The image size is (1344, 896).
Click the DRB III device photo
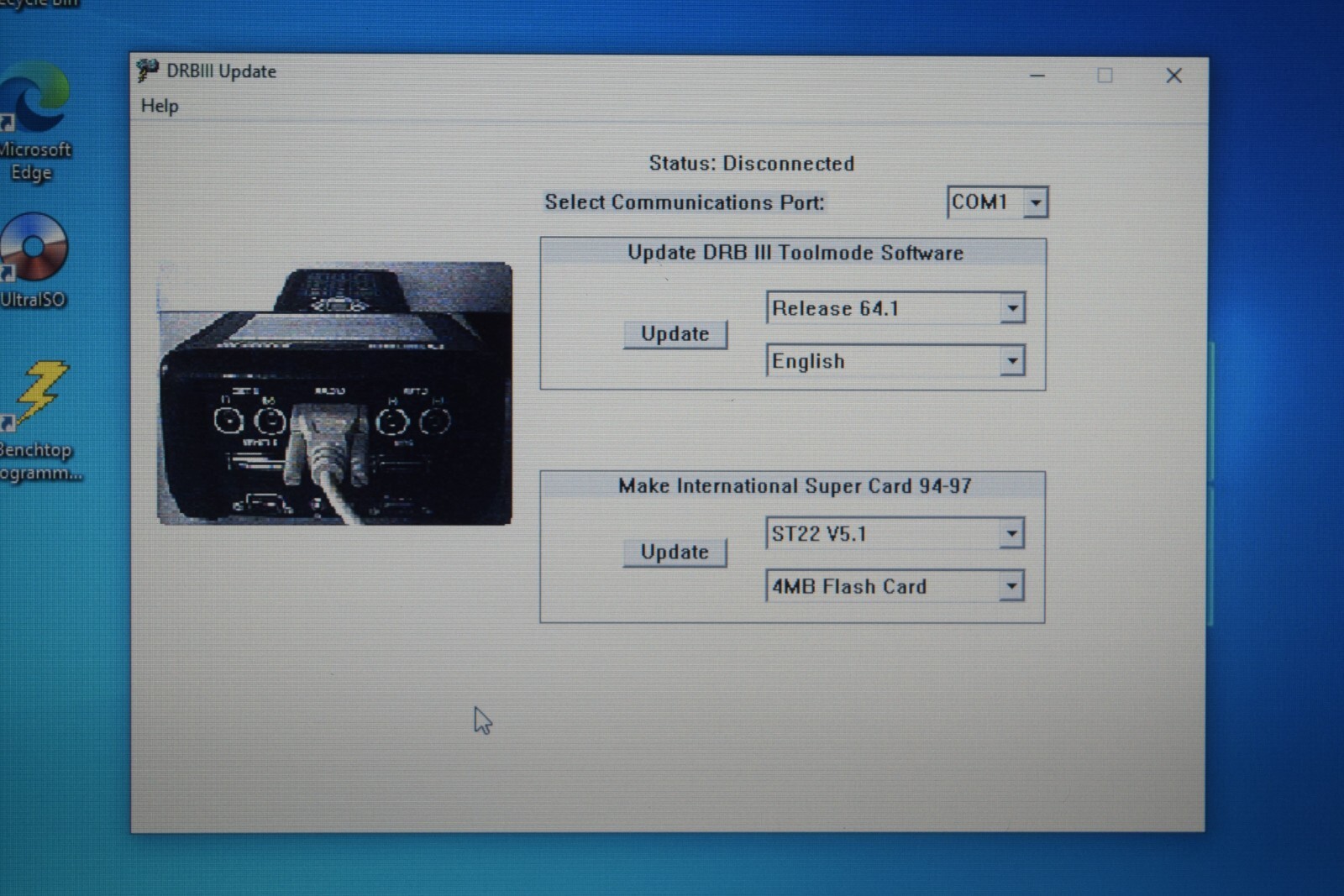pyautogui.click(x=335, y=394)
